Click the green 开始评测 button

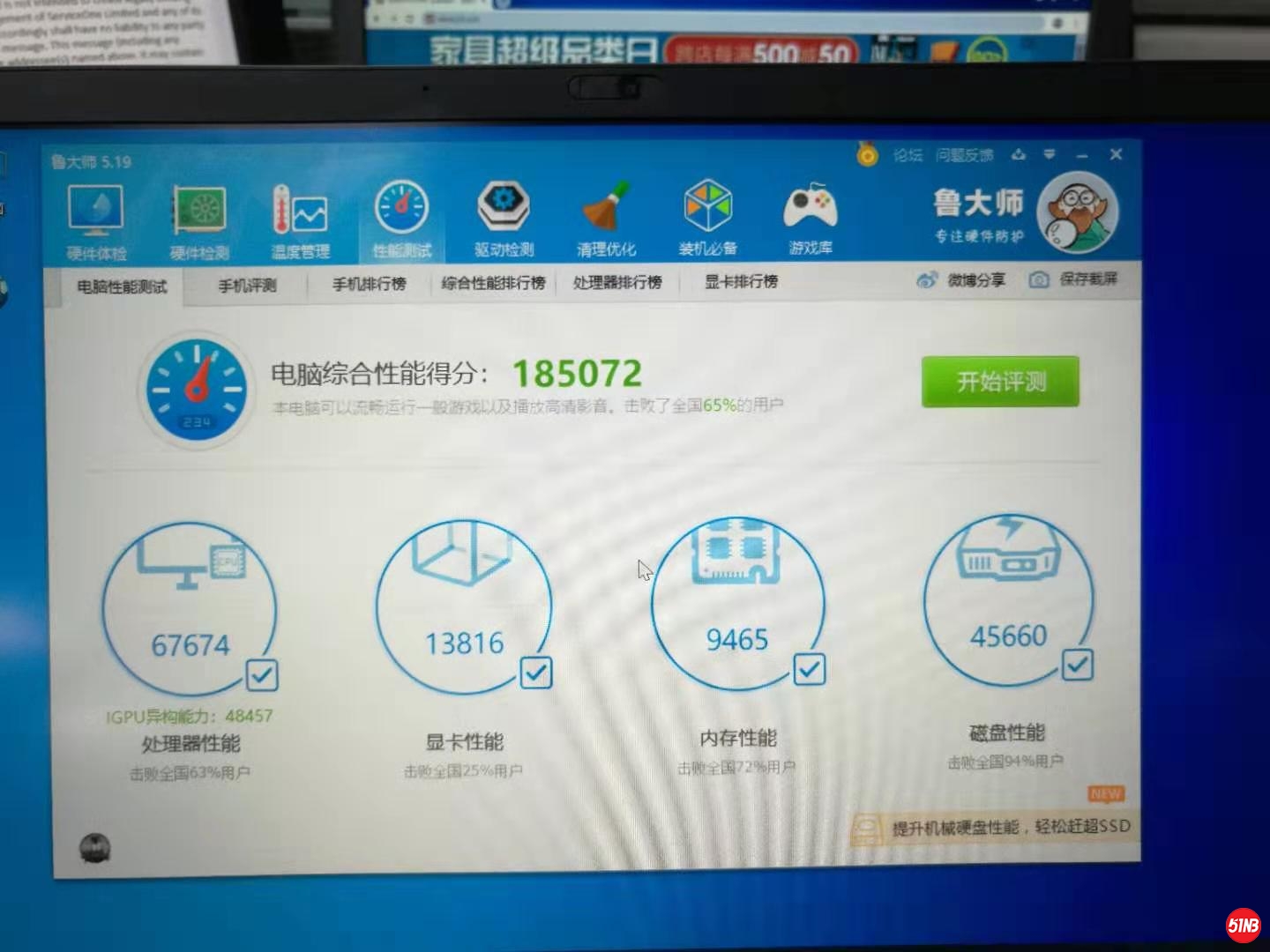[x=1000, y=382]
